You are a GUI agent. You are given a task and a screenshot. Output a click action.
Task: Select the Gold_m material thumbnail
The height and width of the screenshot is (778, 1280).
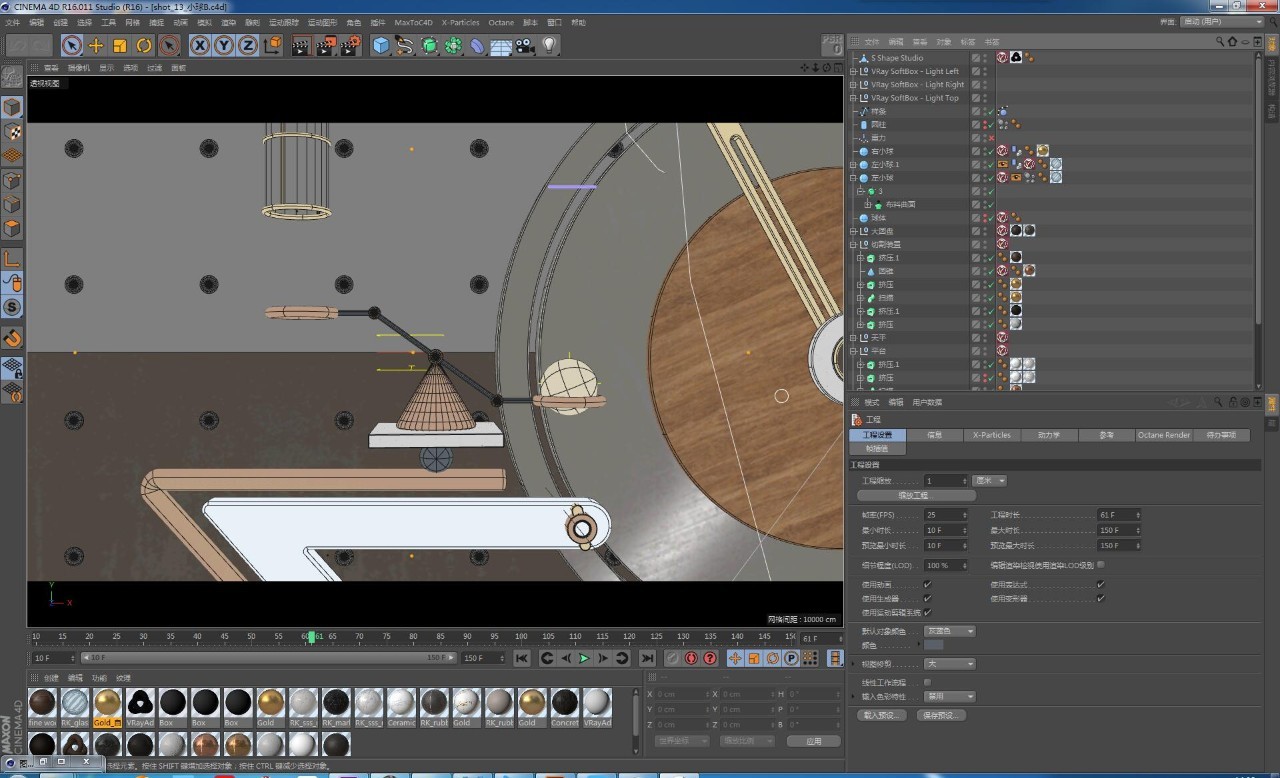[107, 706]
